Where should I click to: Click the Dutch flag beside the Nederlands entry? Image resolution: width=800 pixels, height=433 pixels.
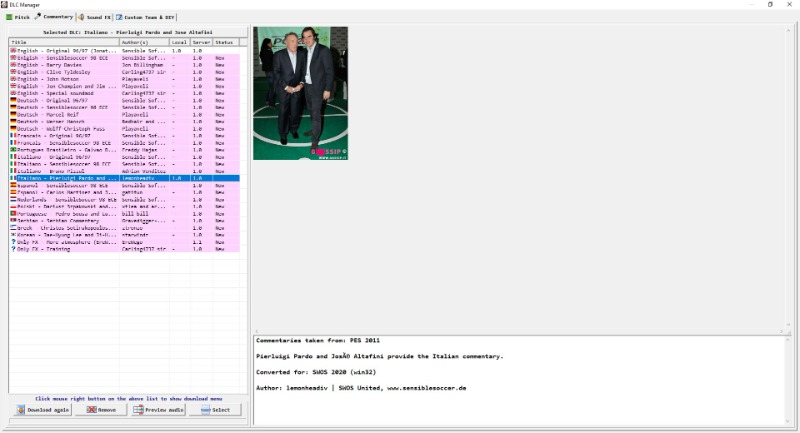[x=13, y=199]
